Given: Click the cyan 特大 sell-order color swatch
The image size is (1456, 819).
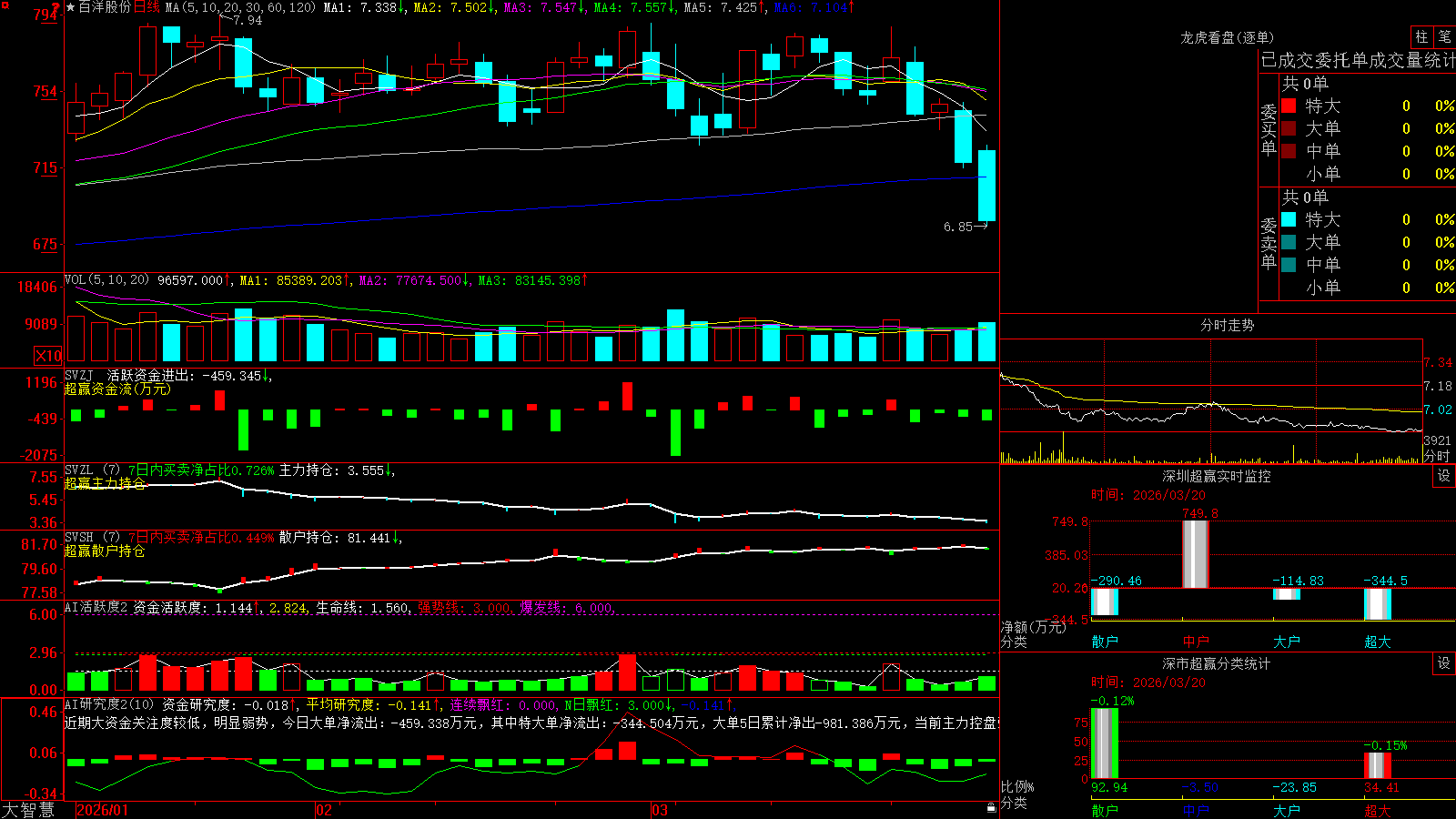Looking at the screenshot, I should 1289,219.
